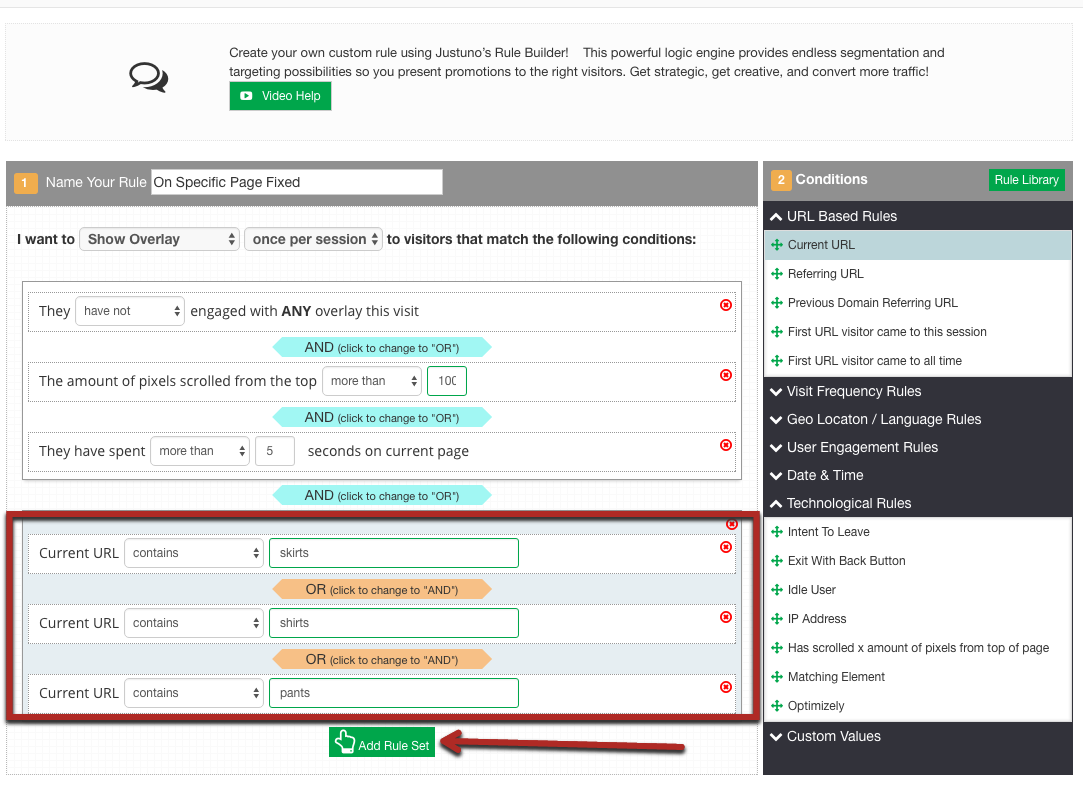Click the drag icon beside Referring URL
The image size is (1083, 798).
point(777,274)
